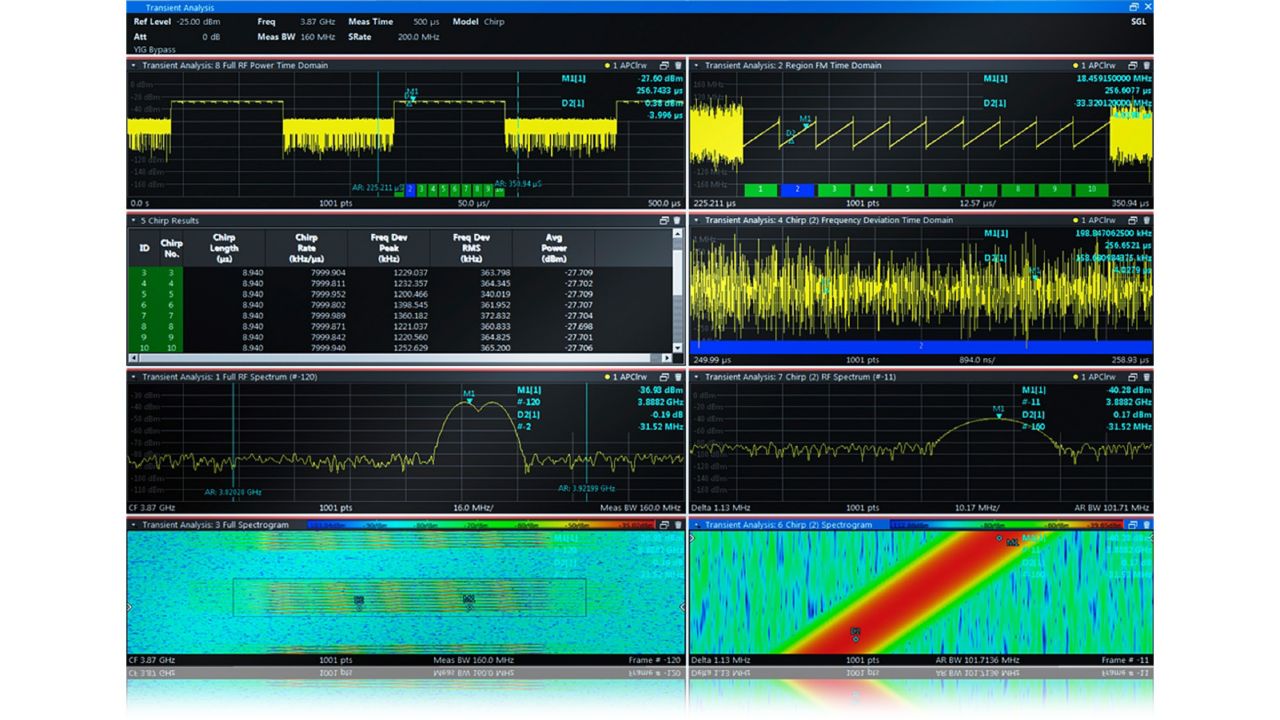Collapse the Full RF Power Time Domain panel
This screenshot has height=720, width=1280.
133,65
